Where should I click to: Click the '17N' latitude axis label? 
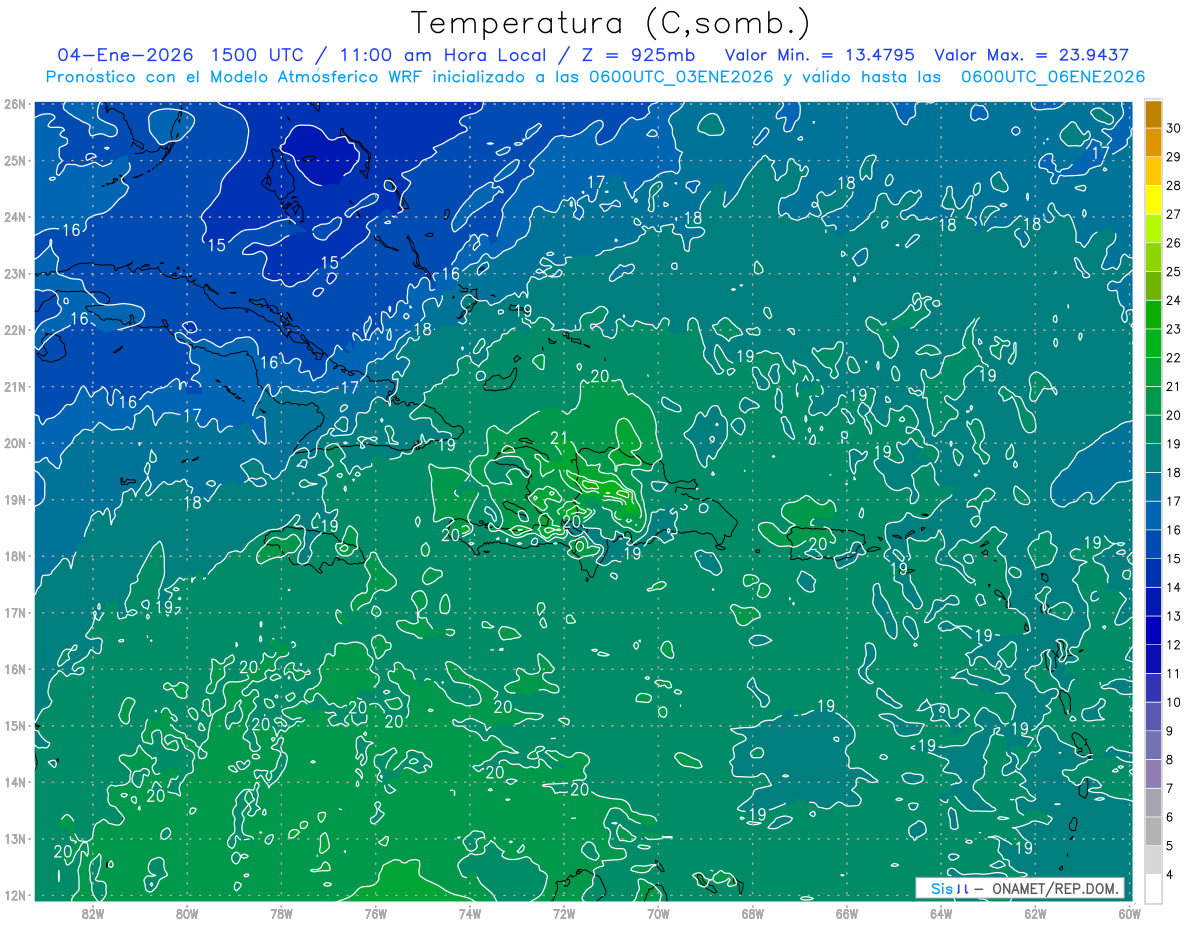[15, 612]
